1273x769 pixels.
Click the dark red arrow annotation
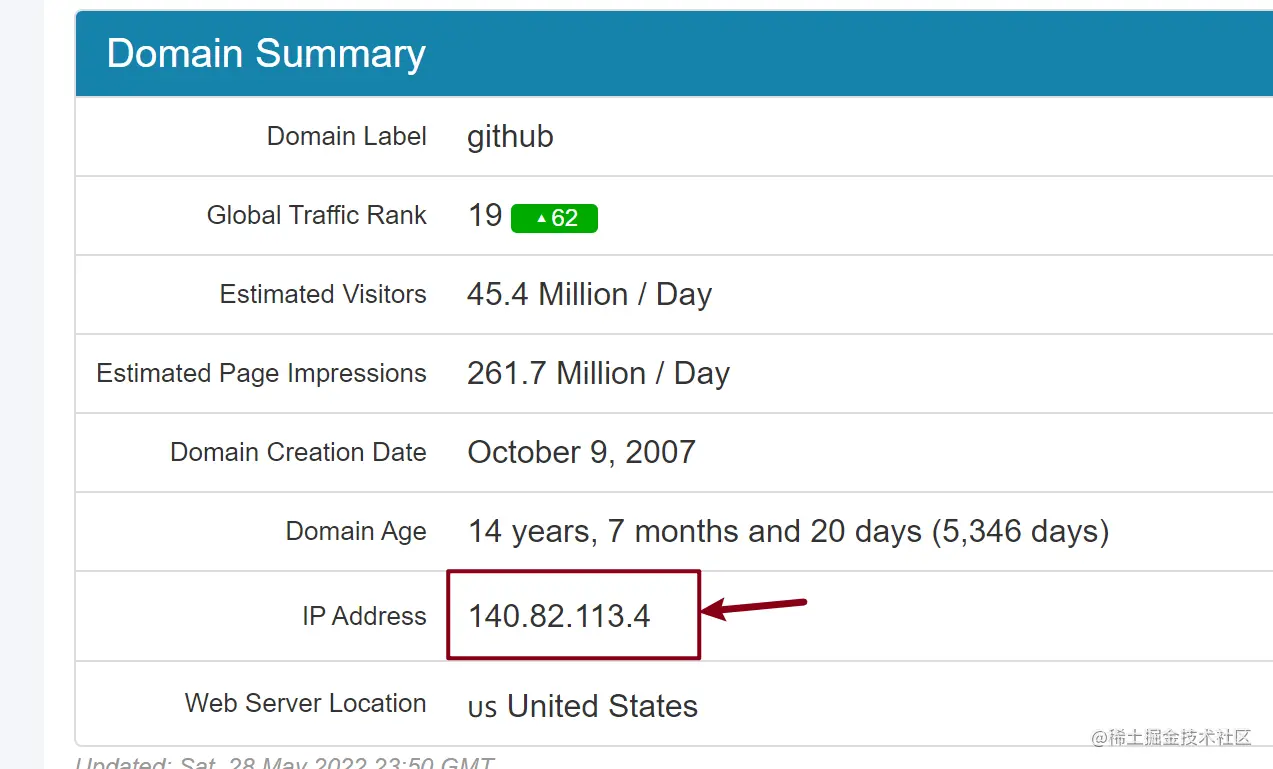(x=755, y=606)
